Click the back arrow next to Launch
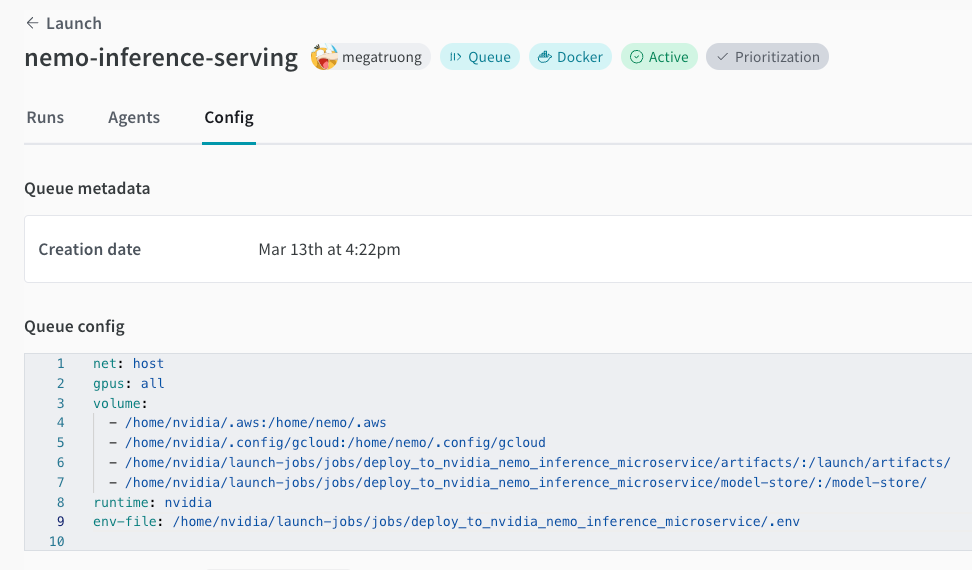 click(32, 23)
